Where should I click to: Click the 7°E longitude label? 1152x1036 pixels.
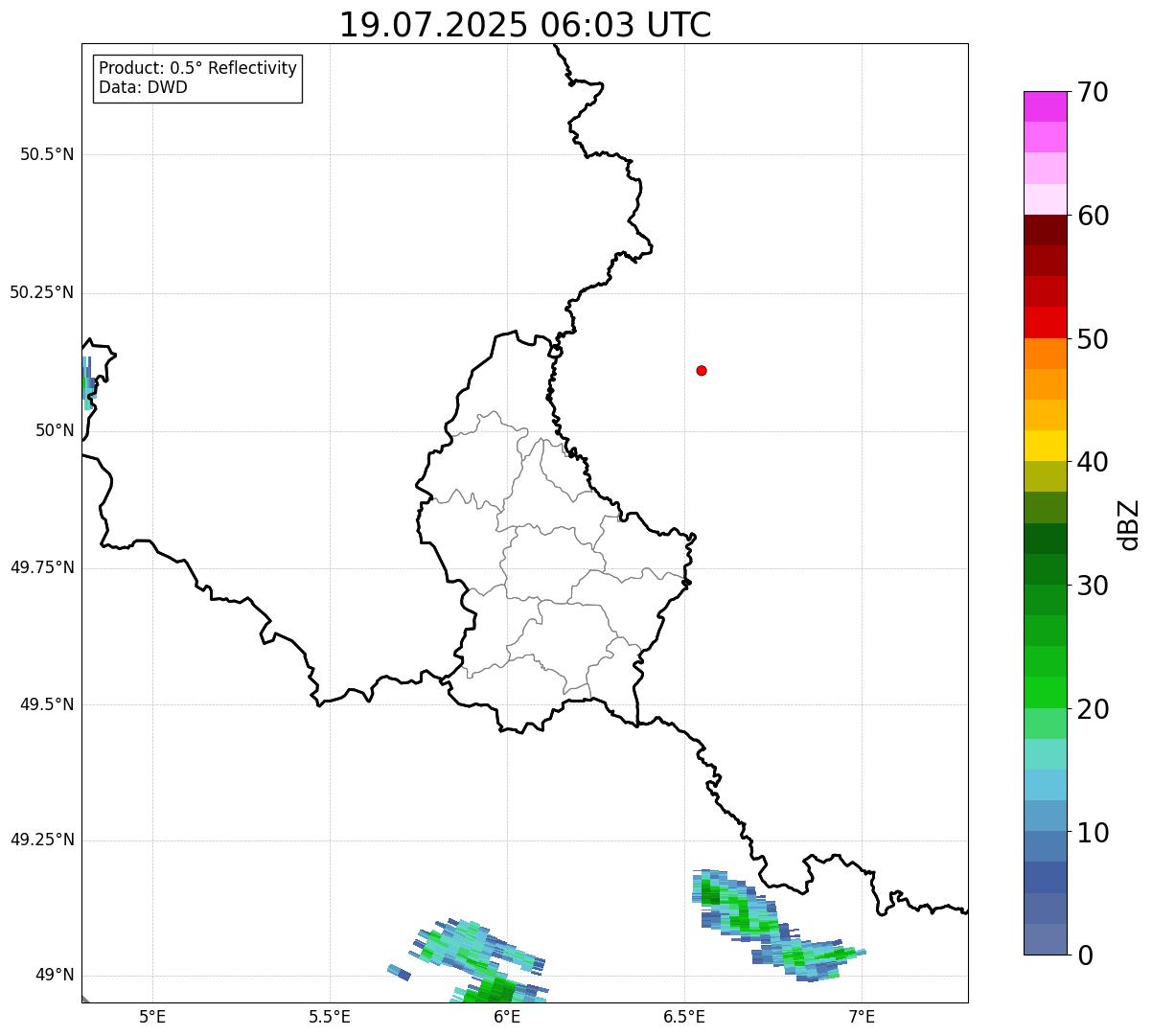coord(862,1017)
